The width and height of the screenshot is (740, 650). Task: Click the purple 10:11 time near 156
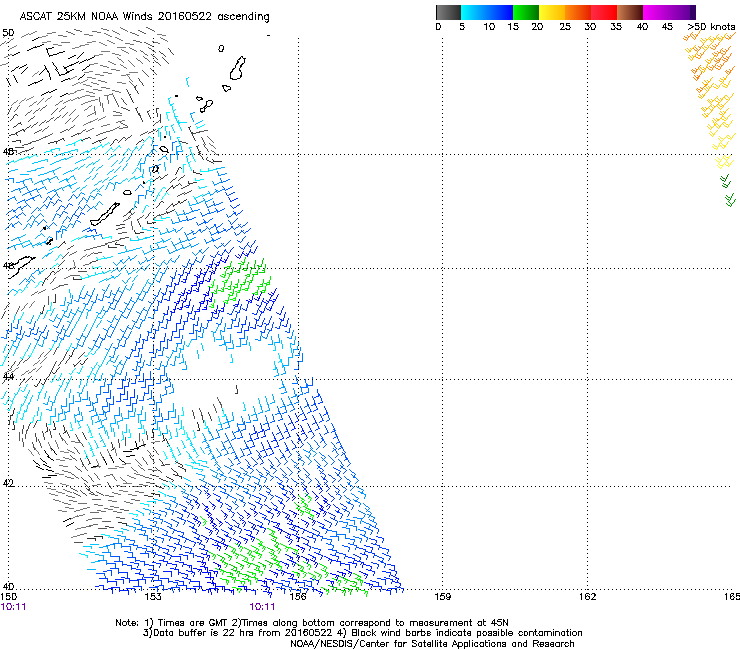(262, 607)
